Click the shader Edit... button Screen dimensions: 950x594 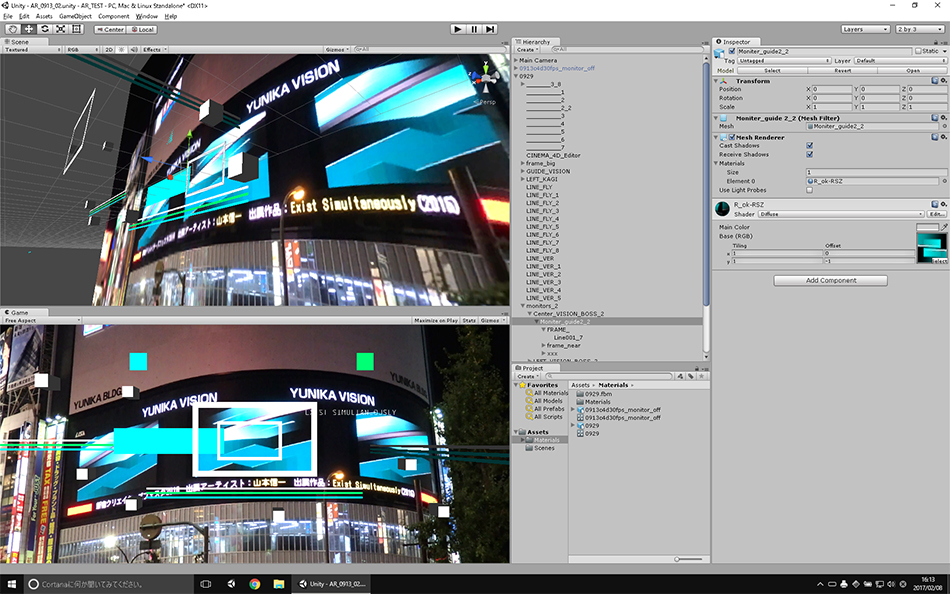(937, 214)
